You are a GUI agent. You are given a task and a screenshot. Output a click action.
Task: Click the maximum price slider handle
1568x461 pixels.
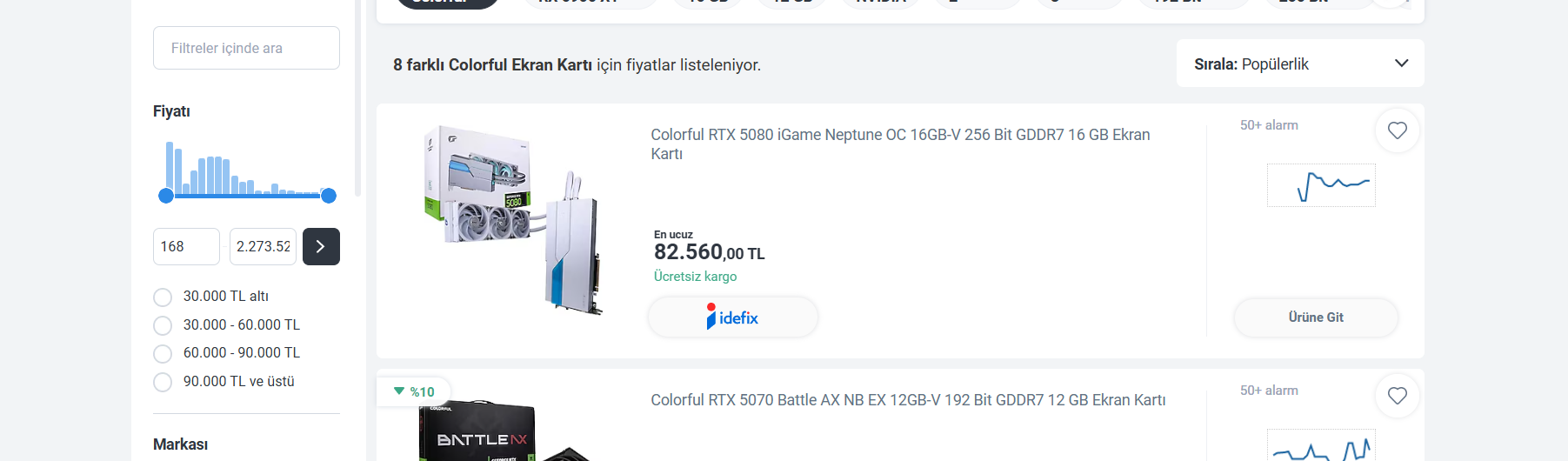coord(329,196)
